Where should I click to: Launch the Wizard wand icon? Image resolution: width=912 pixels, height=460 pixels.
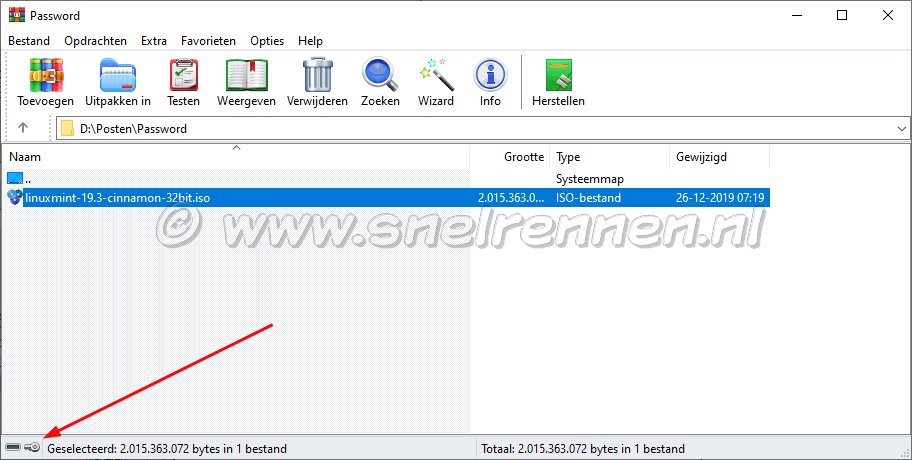(435, 75)
